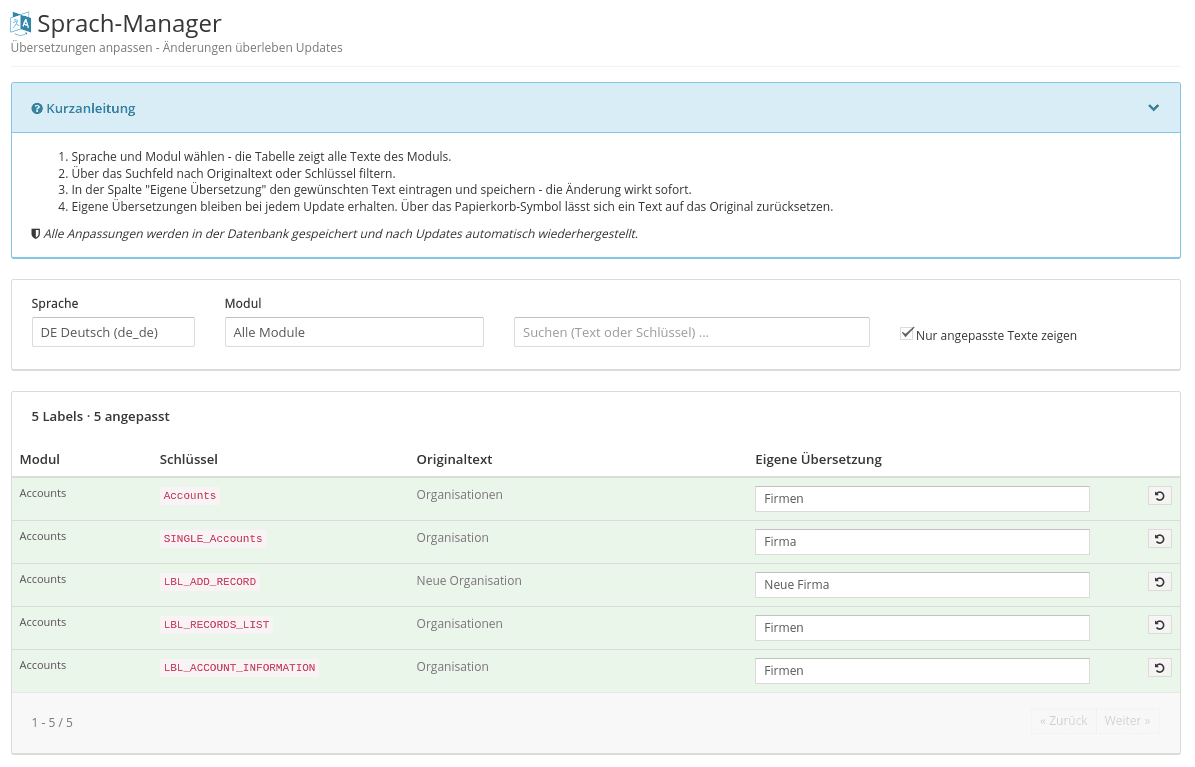Viewport: 1195px width, 767px height.
Task: Edit translation field containing Neue Firma
Action: pyautogui.click(x=922, y=585)
